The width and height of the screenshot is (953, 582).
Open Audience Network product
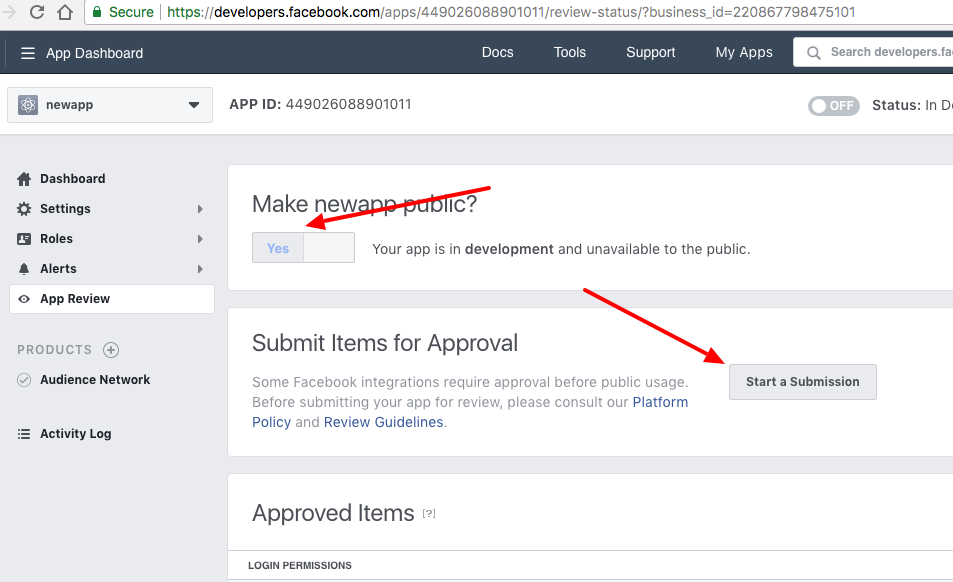[95, 380]
